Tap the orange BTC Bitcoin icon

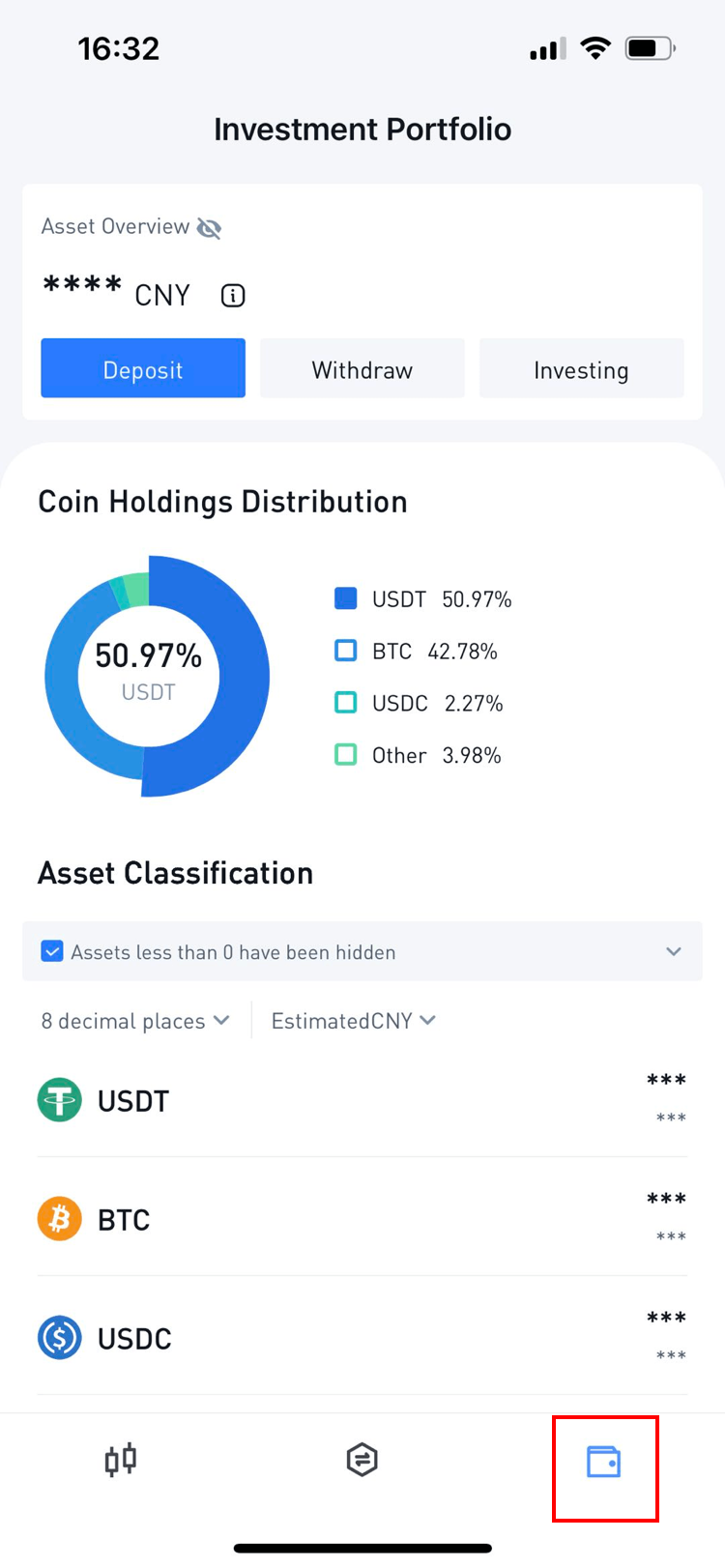pos(60,1220)
